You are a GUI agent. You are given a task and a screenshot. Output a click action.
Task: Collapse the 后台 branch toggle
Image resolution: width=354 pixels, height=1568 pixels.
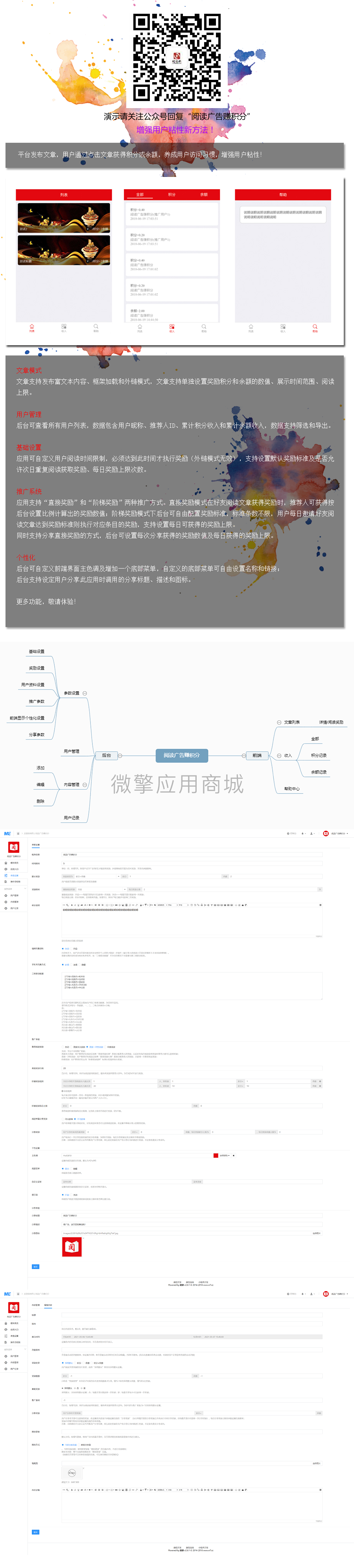120,755
